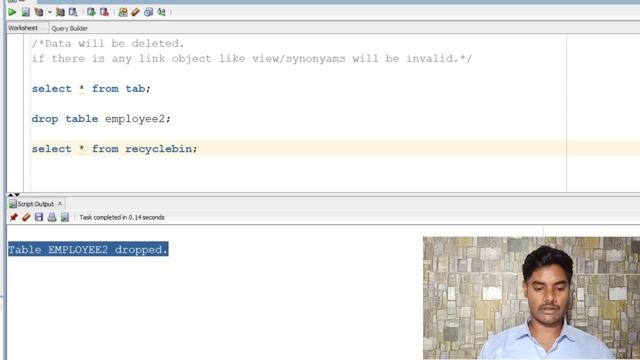This screenshot has height=360, width=640.
Task: Print the script output
Action: [x=52, y=217]
